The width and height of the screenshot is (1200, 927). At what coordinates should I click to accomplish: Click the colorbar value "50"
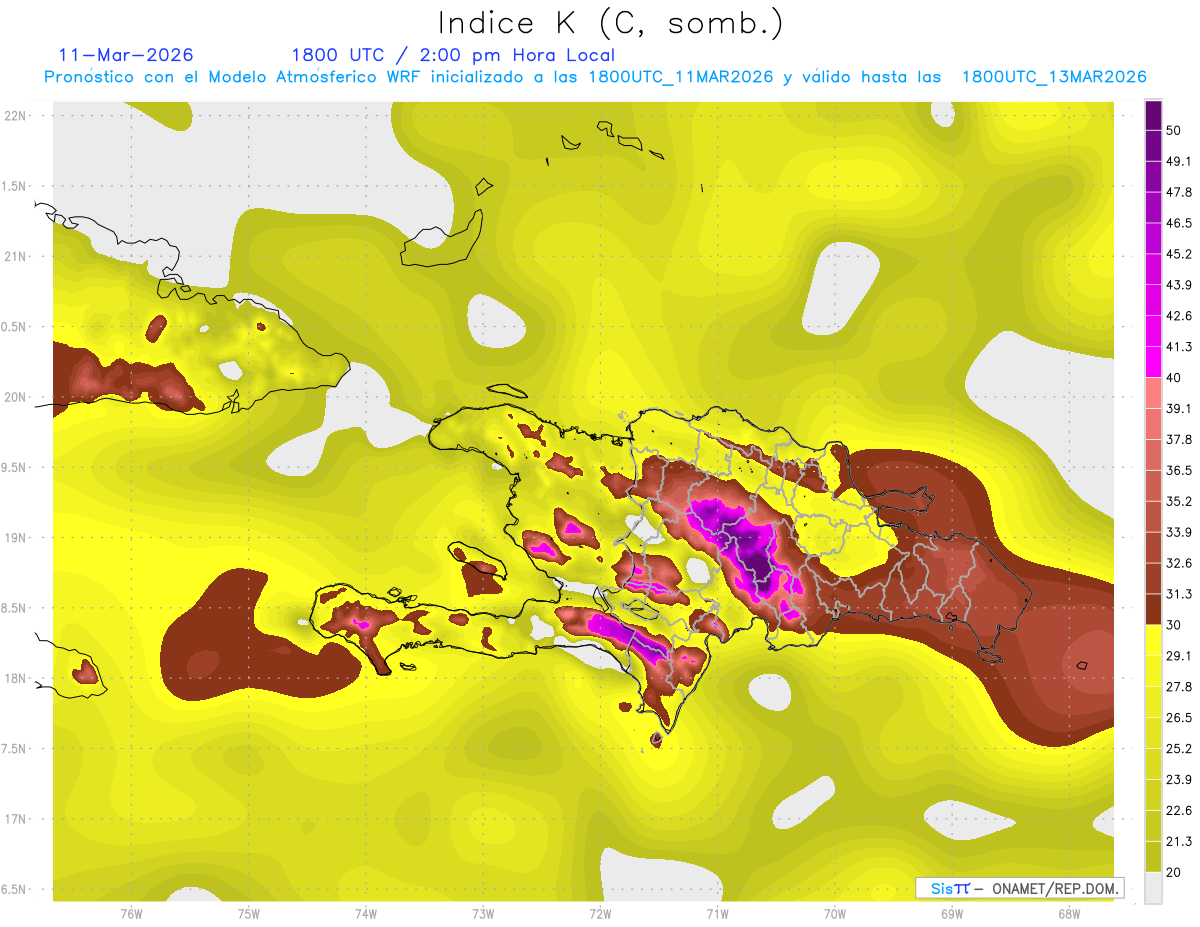[1176, 130]
